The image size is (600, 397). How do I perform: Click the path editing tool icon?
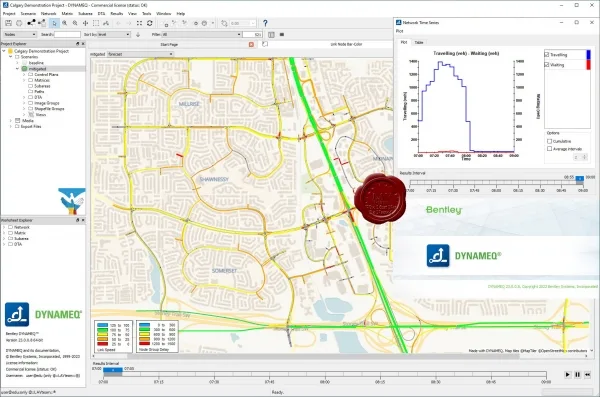(106, 23)
